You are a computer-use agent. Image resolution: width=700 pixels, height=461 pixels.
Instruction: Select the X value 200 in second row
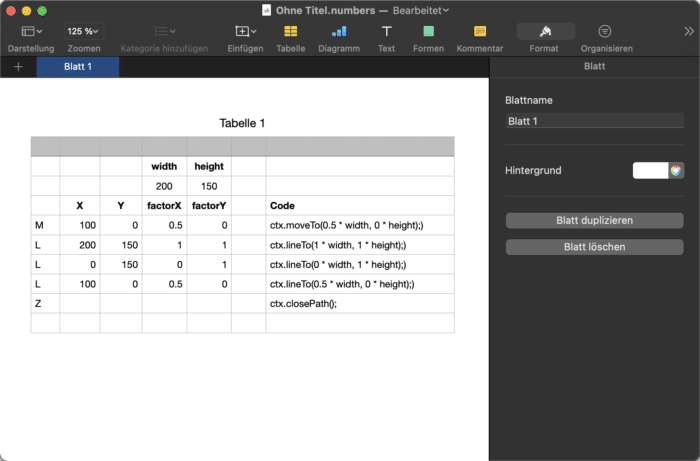tap(80, 245)
